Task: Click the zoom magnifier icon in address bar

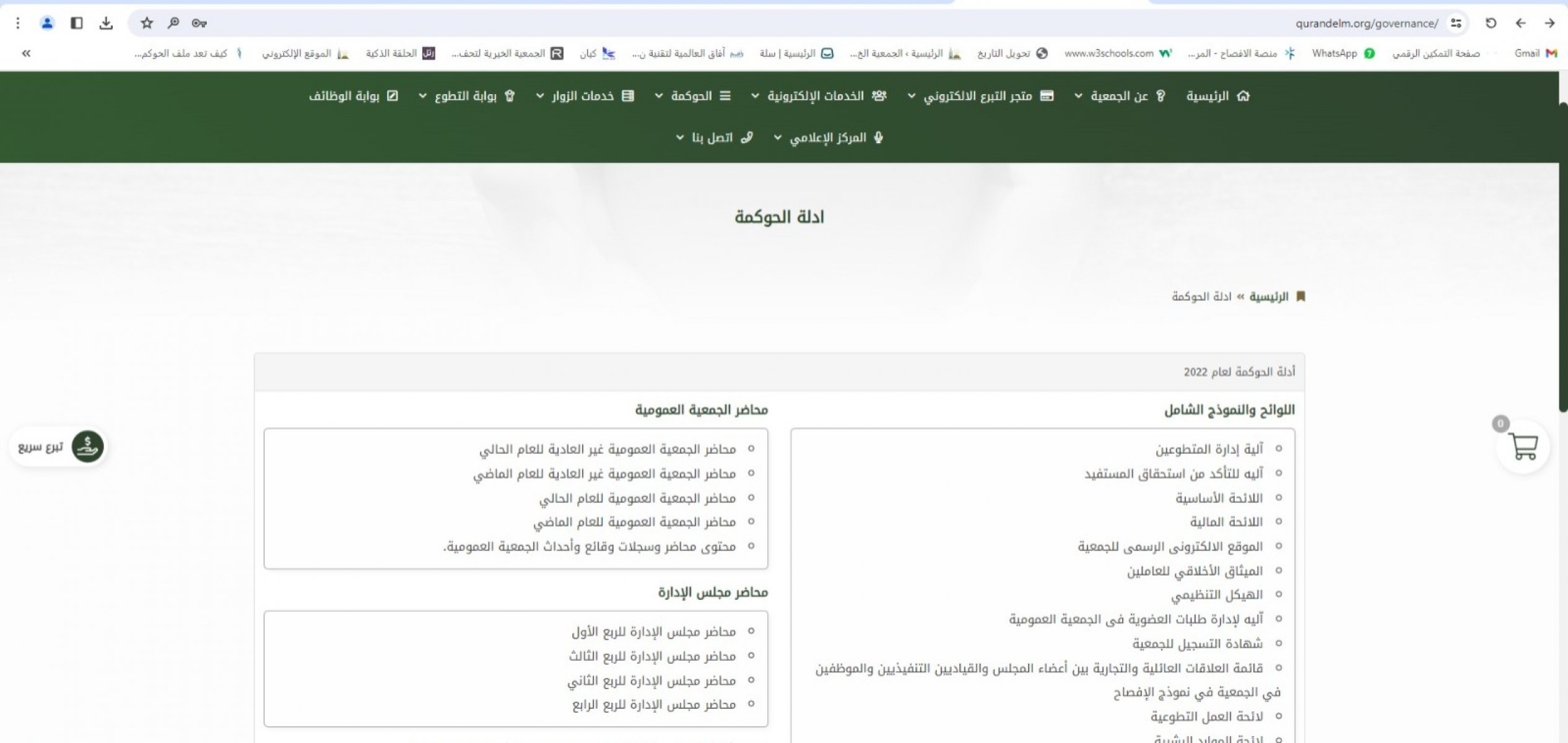Action: [x=173, y=23]
